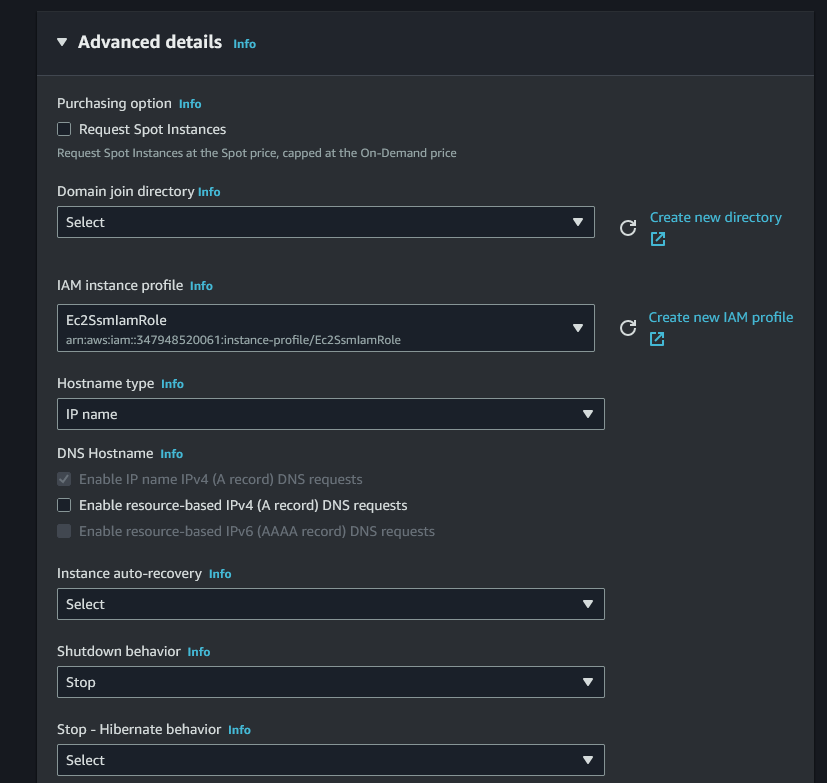Open the Domain join directory dropdown

(325, 222)
